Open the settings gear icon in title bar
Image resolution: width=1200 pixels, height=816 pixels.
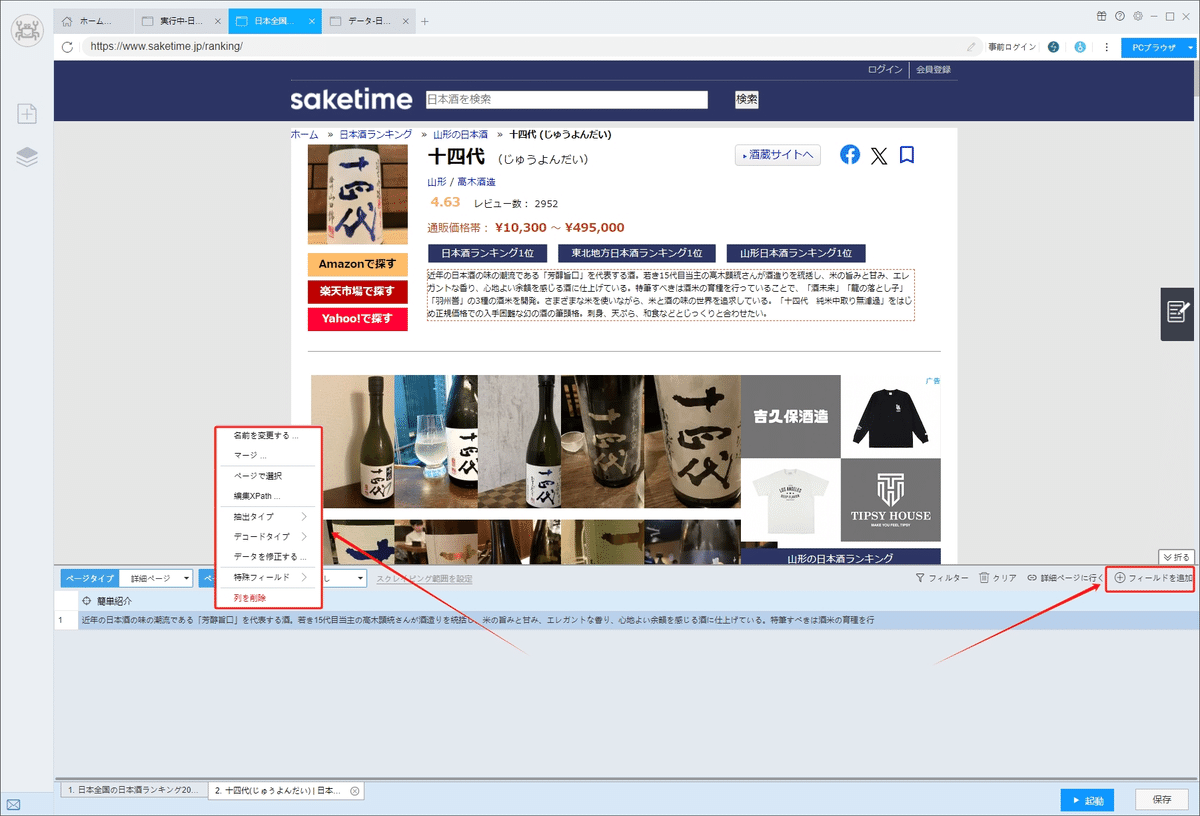[x=1137, y=16]
